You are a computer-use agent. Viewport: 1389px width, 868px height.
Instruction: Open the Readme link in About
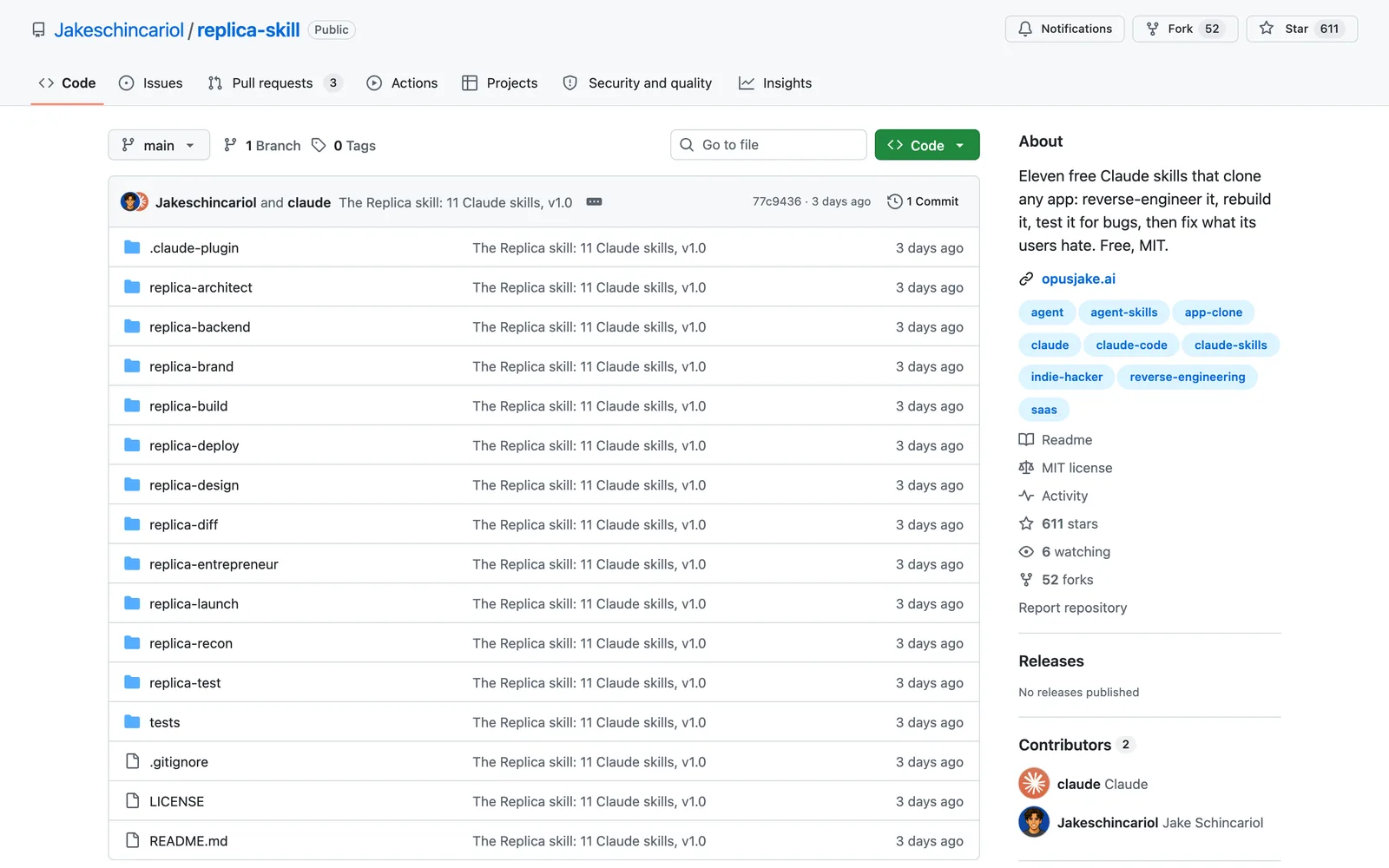(x=1056, y=440)
